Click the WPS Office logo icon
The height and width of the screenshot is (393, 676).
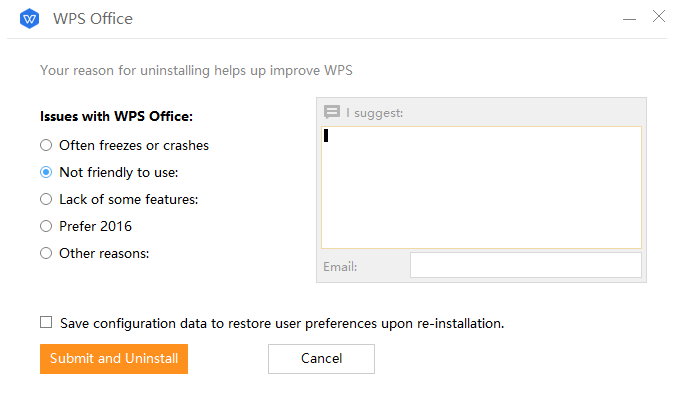tap(29, 19)
